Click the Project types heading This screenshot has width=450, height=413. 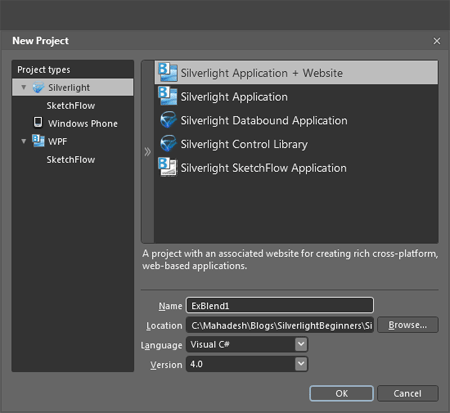coord(44,70)
